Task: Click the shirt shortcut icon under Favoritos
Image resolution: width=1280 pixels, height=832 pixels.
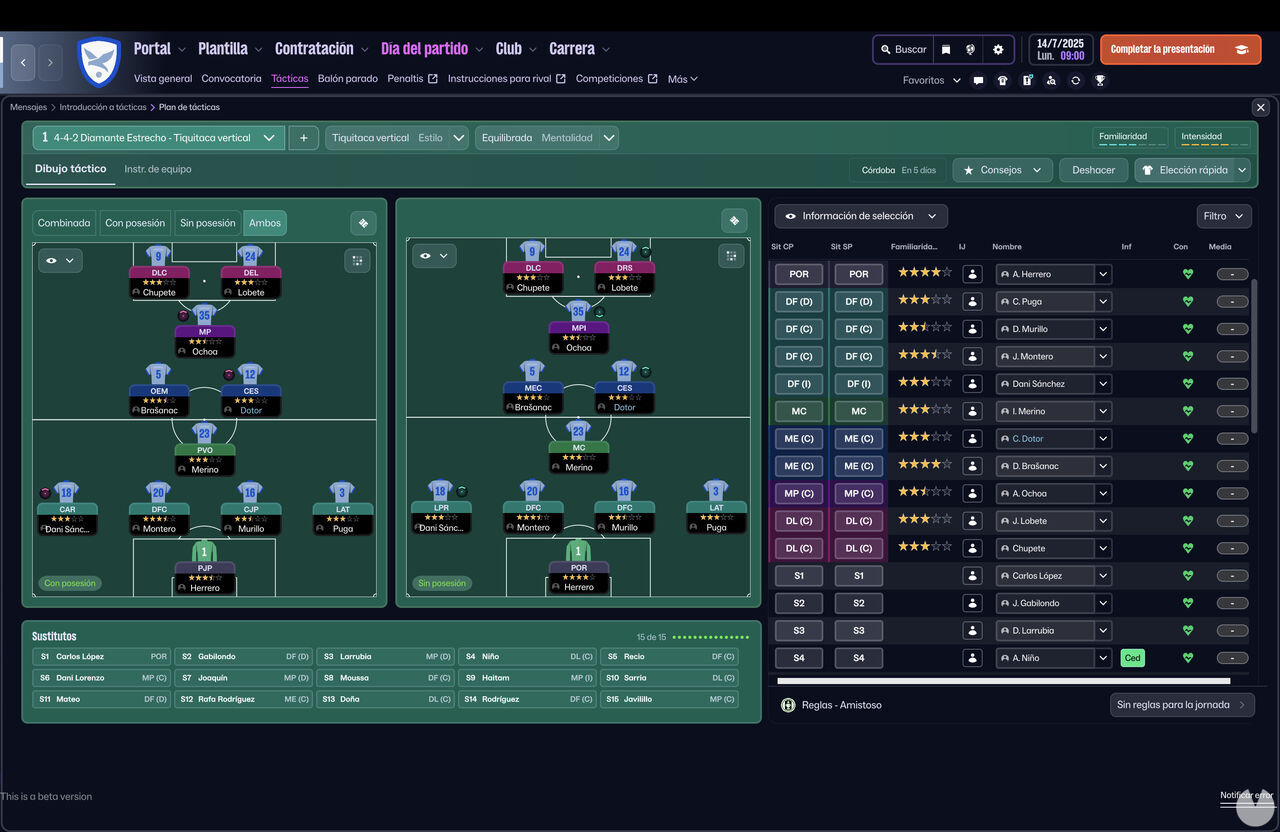Action: pyautogui.click(x=1003, y=80)
